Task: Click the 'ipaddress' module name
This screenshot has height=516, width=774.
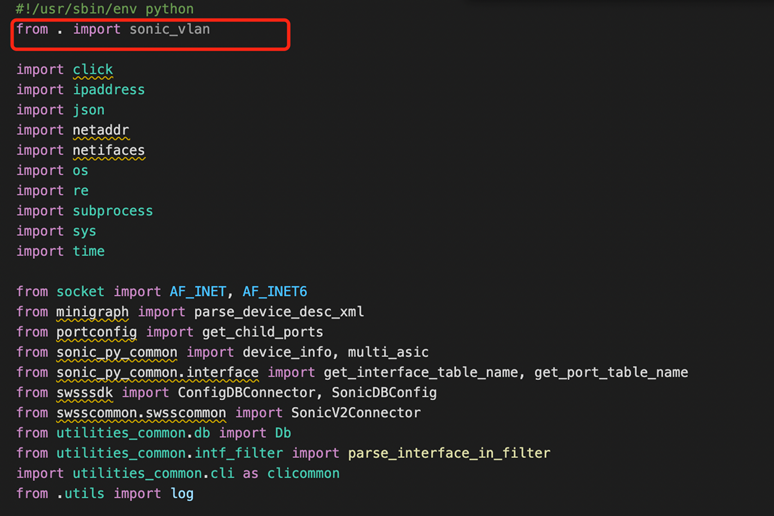Action: click(109, 90)
